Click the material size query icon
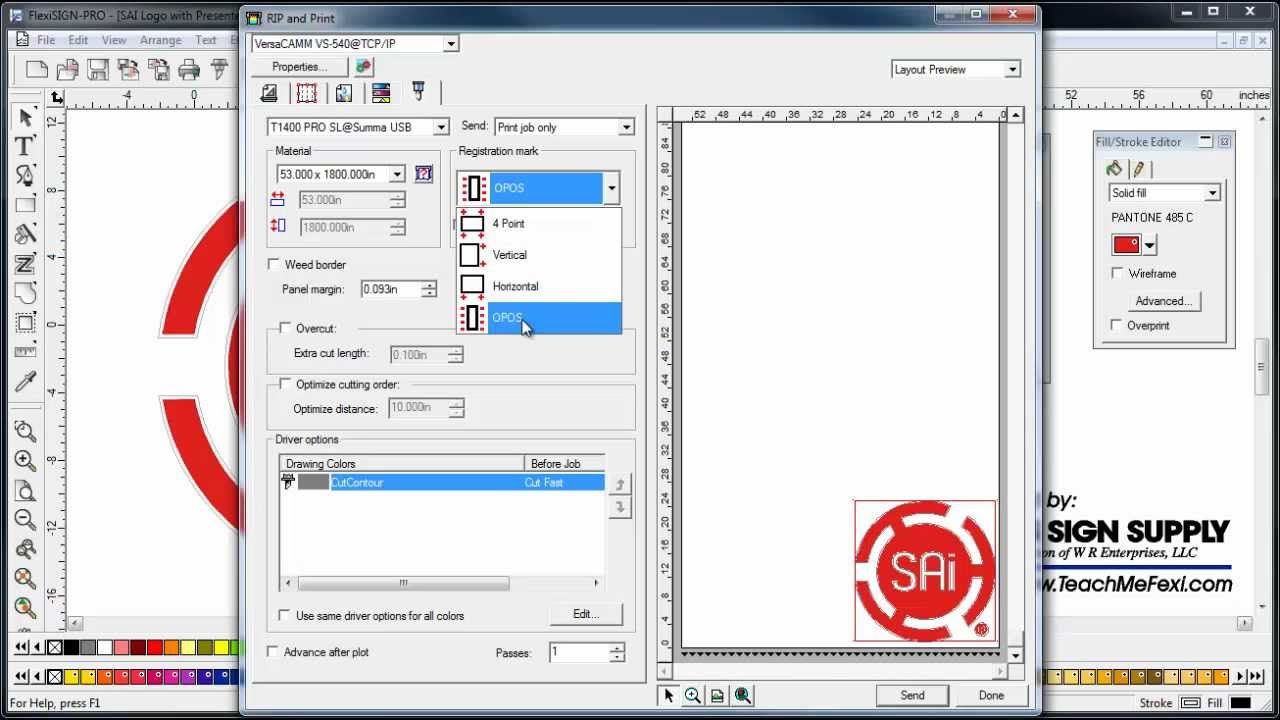This screenshot has height=720, width=1280. 423,174
